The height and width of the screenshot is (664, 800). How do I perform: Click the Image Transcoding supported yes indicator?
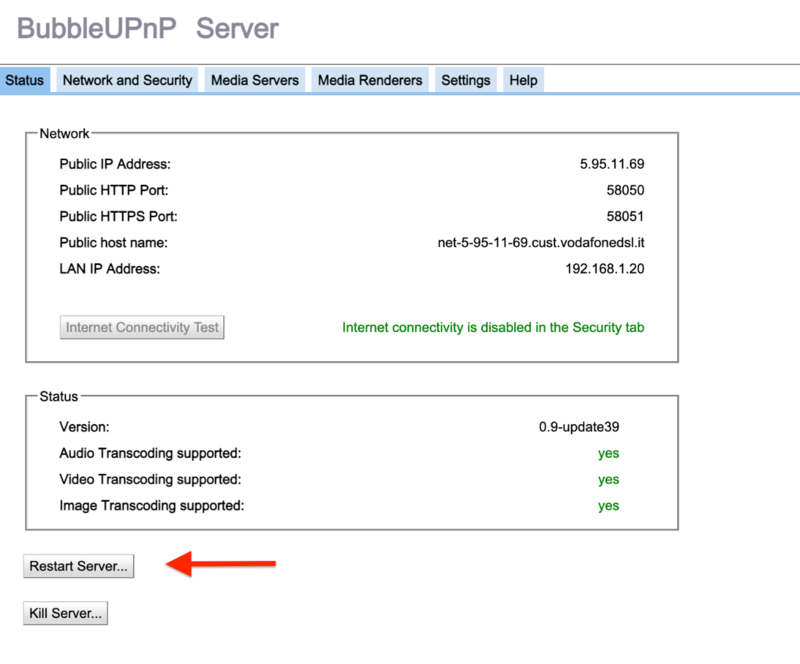[x=608, y=505]
